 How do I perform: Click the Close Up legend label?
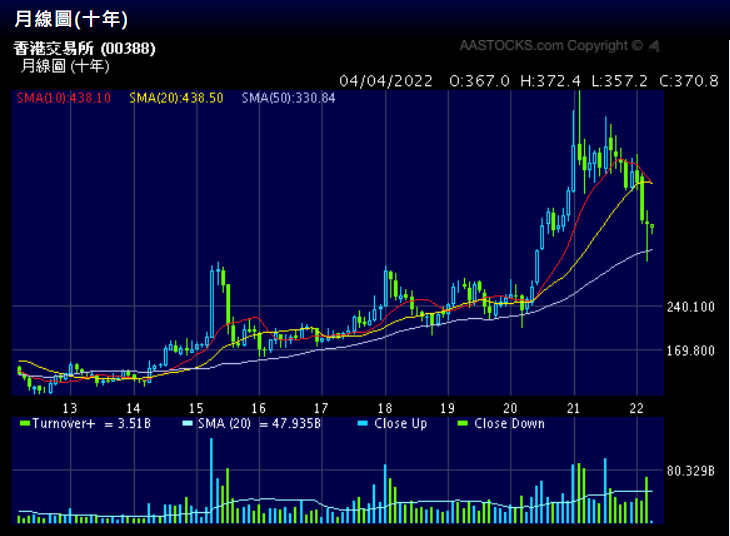pyautogui.click(x=400, y=423)
